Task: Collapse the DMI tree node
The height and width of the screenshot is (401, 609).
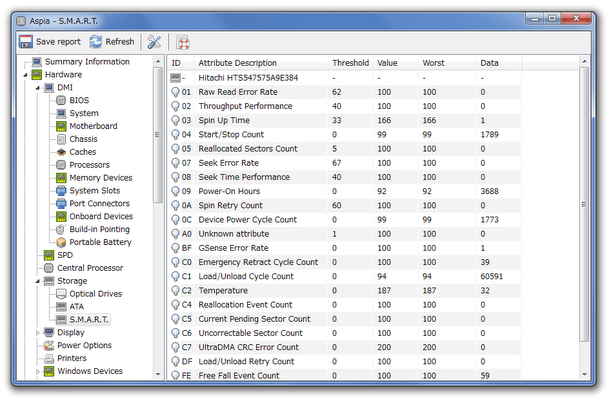Action: pos(38,88)
